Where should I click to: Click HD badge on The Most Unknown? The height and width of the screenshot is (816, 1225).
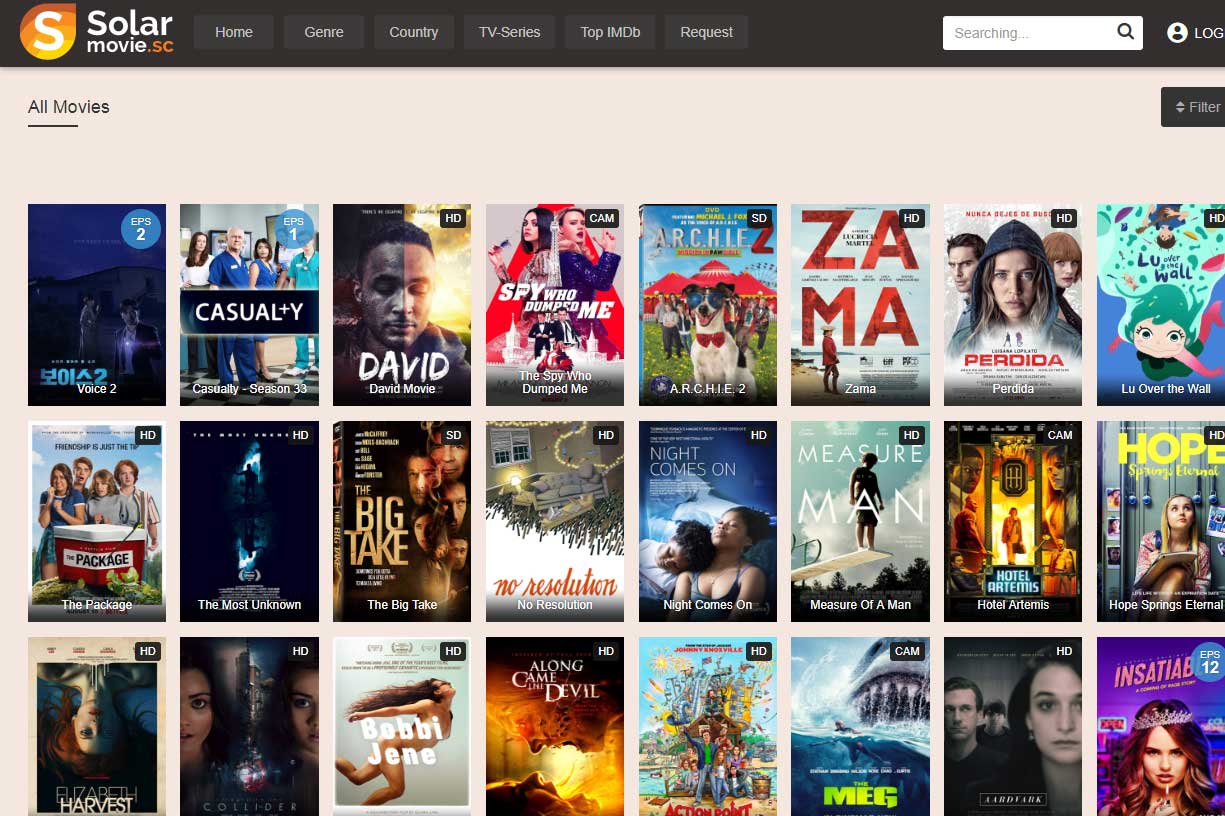[300, 435]
